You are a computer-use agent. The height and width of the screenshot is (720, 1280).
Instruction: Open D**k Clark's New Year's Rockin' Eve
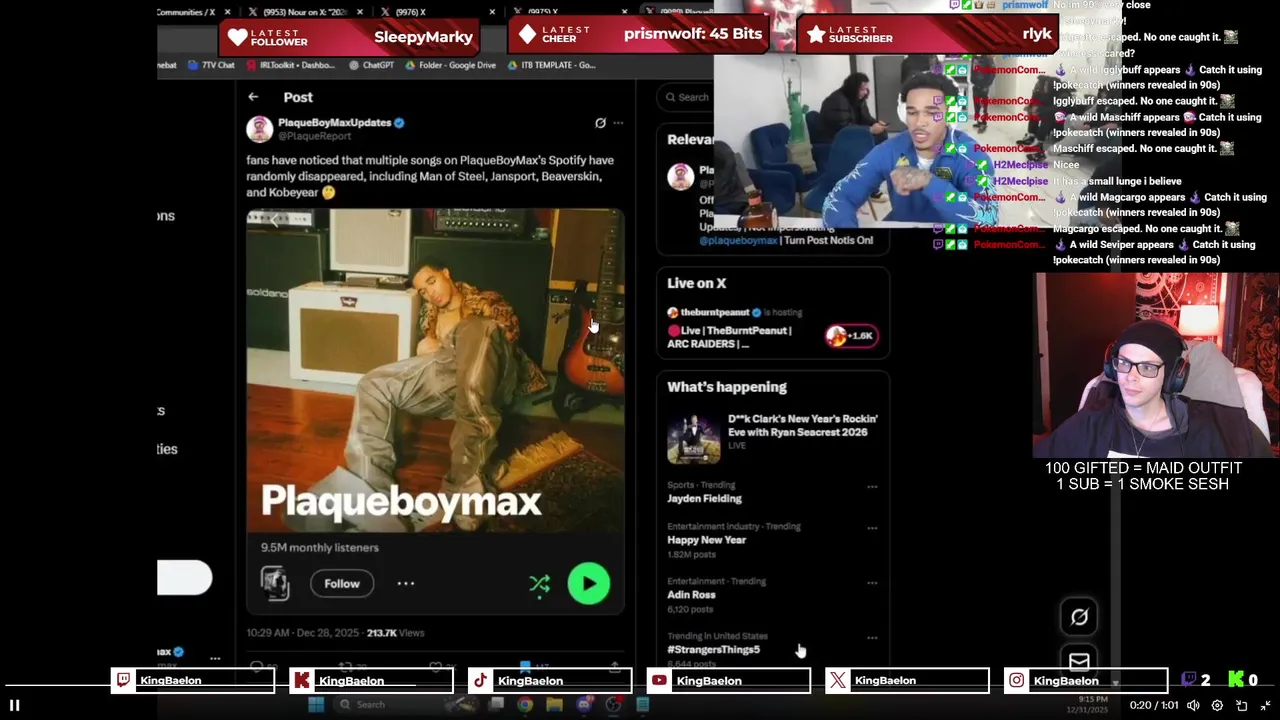point(803,425)
